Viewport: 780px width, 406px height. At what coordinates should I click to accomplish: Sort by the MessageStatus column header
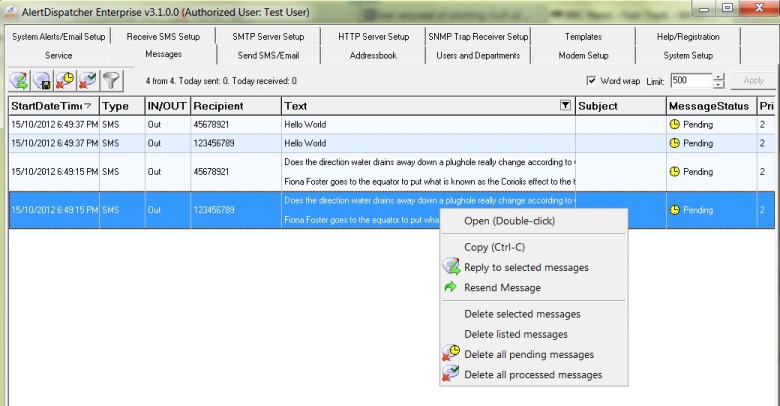[711, 106]
